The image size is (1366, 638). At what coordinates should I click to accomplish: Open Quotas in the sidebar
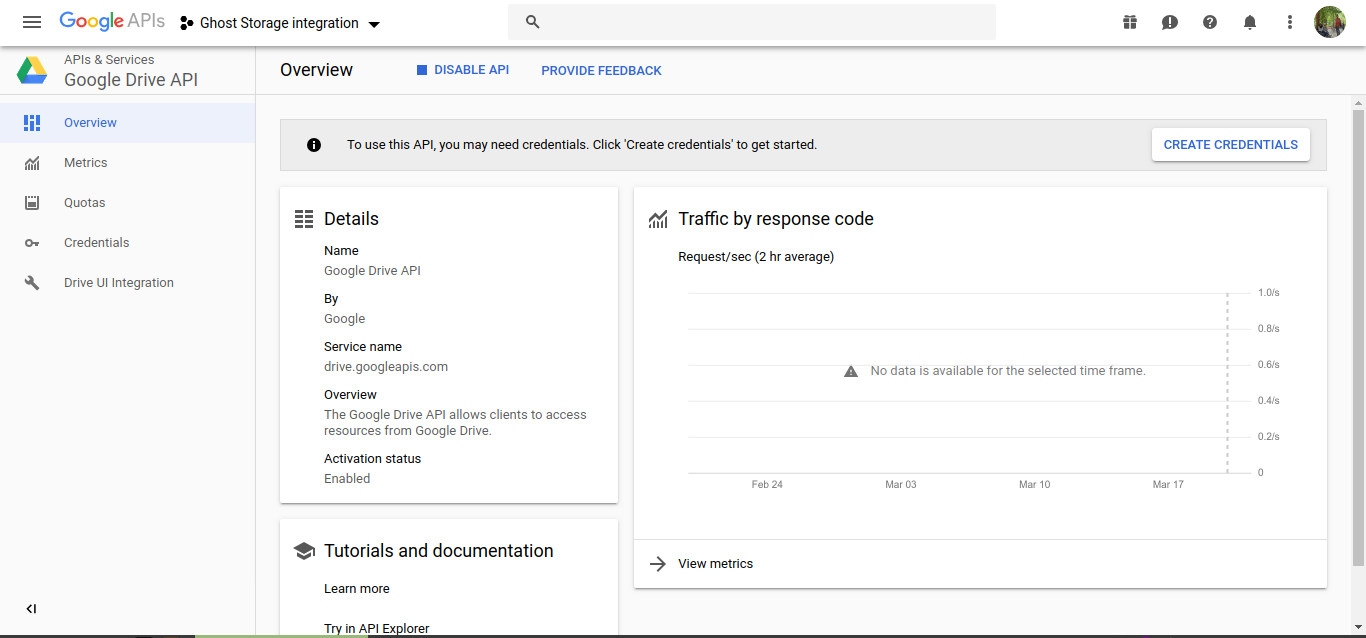84,203
